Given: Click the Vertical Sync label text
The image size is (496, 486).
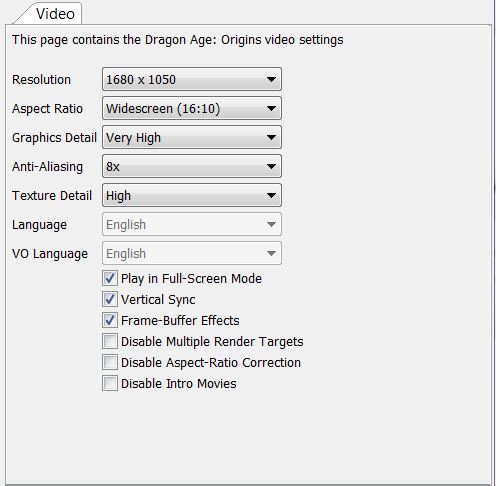Looking at the screenshot, I should [x=158, y=300].
